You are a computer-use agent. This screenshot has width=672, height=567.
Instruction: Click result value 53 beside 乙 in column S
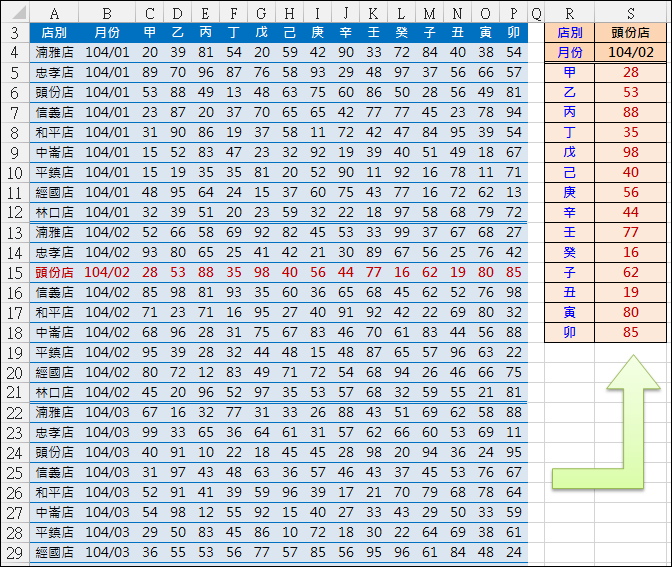pyautogui.click(x=630, y=92)
